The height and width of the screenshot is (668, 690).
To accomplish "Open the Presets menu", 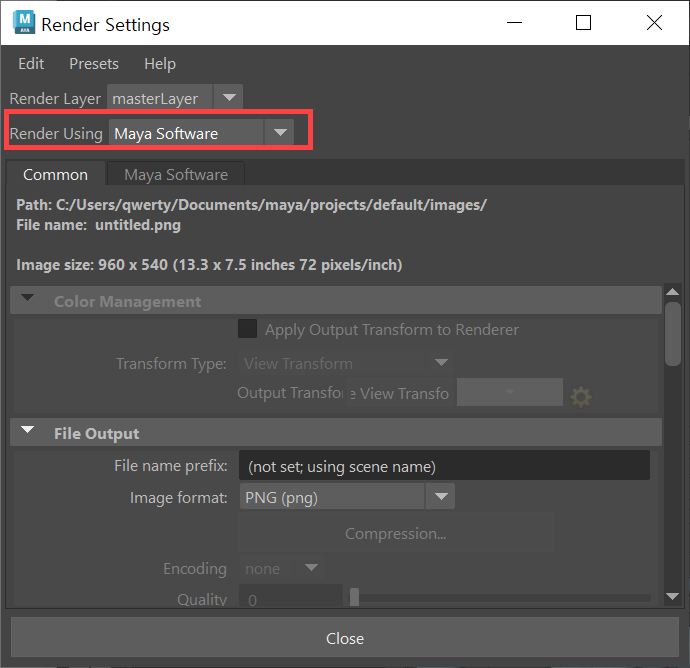I will tap(94, 64).
